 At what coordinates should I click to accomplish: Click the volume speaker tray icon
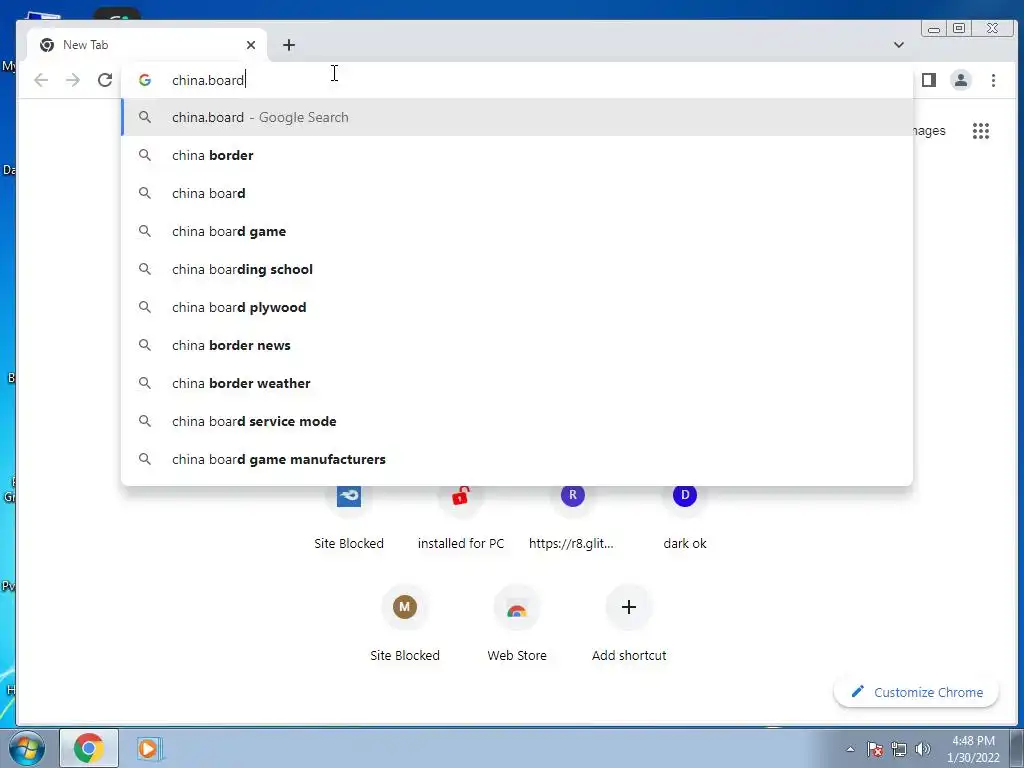[x=923, y=749]
